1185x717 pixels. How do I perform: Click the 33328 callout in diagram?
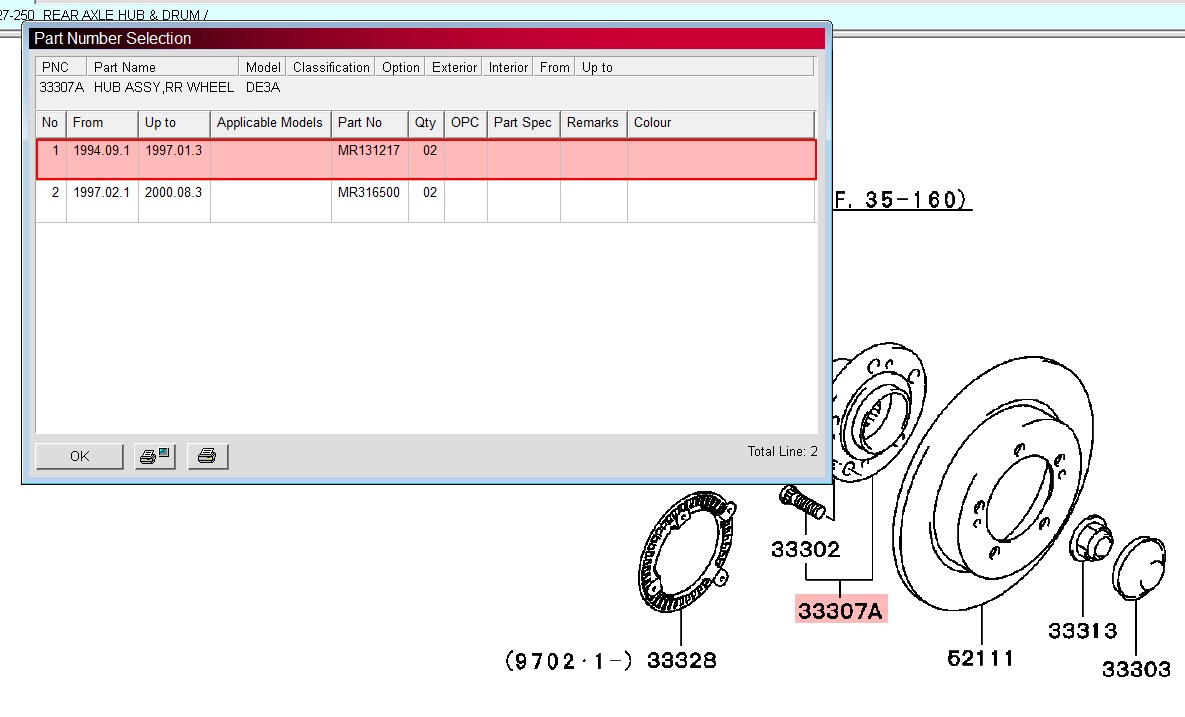[682, 660]
